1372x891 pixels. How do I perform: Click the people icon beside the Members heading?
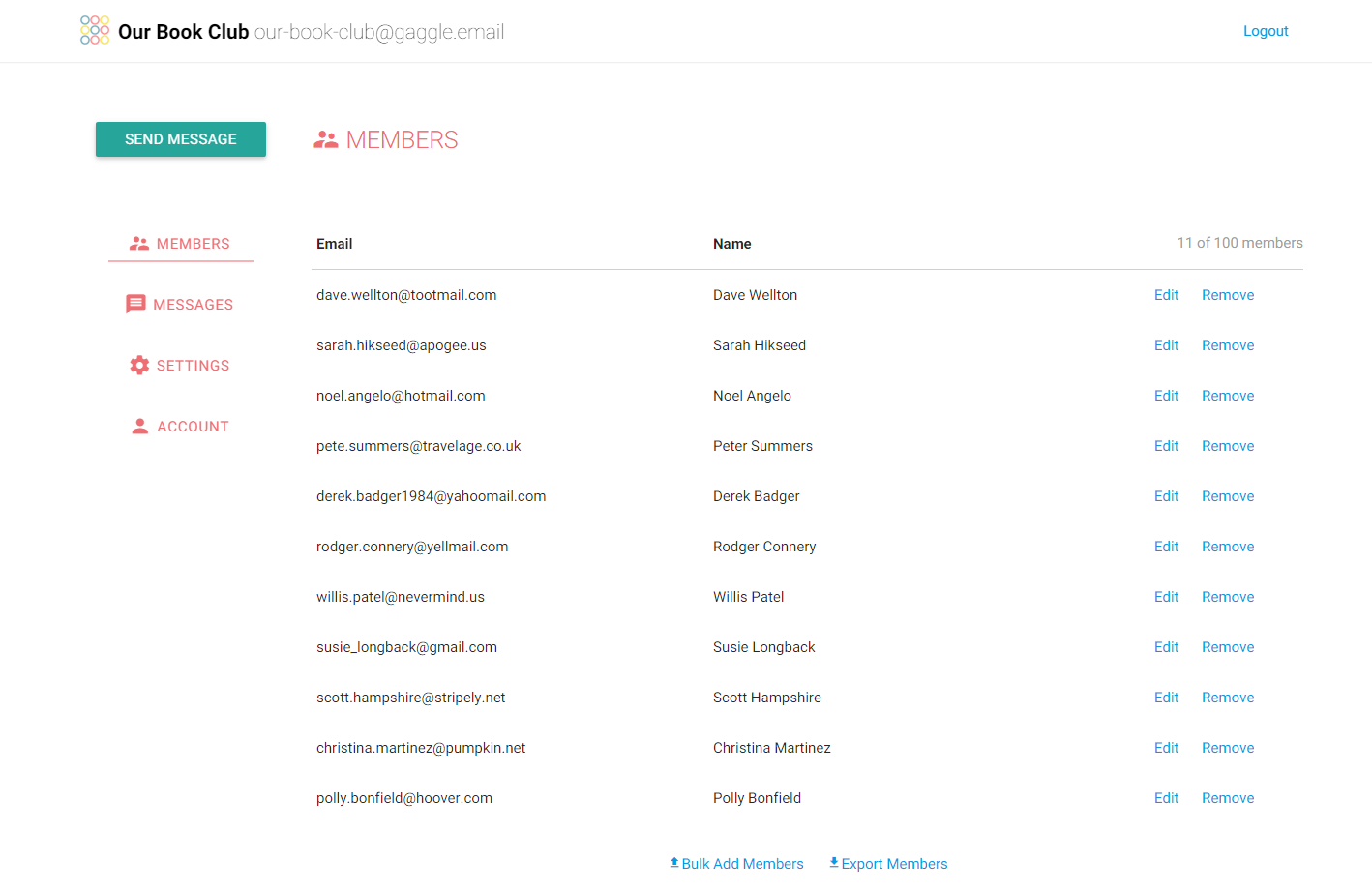[x=326, y=140]
